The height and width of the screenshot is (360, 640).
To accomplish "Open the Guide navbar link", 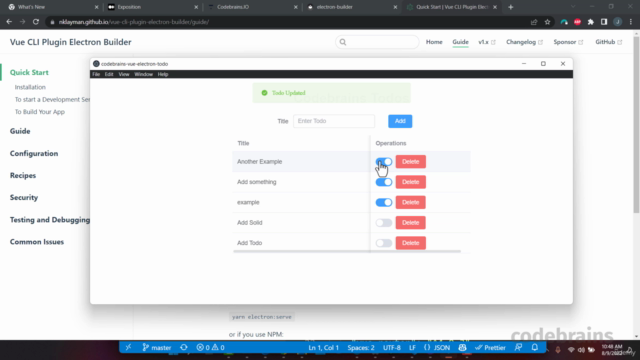I will 460,42.
